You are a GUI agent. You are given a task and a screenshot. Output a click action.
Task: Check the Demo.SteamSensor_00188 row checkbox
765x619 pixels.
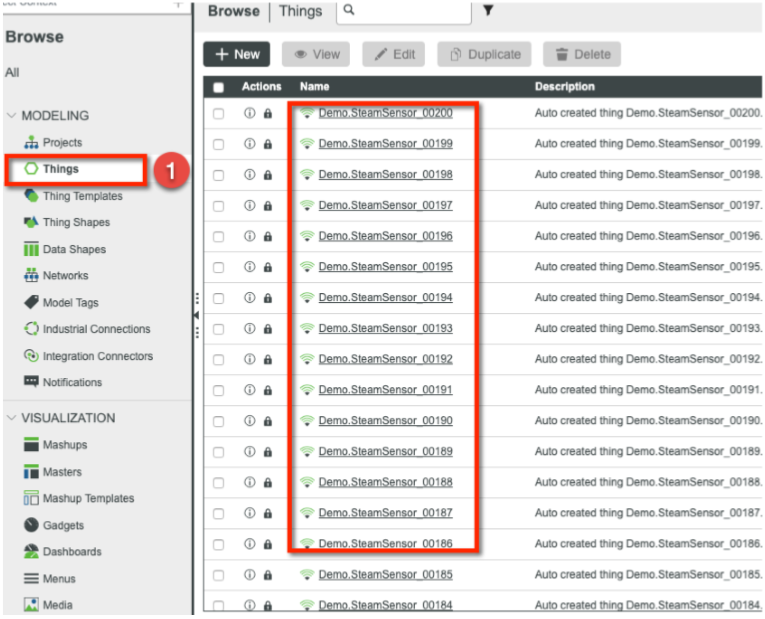pyautogui.click(x=219, y=482)
